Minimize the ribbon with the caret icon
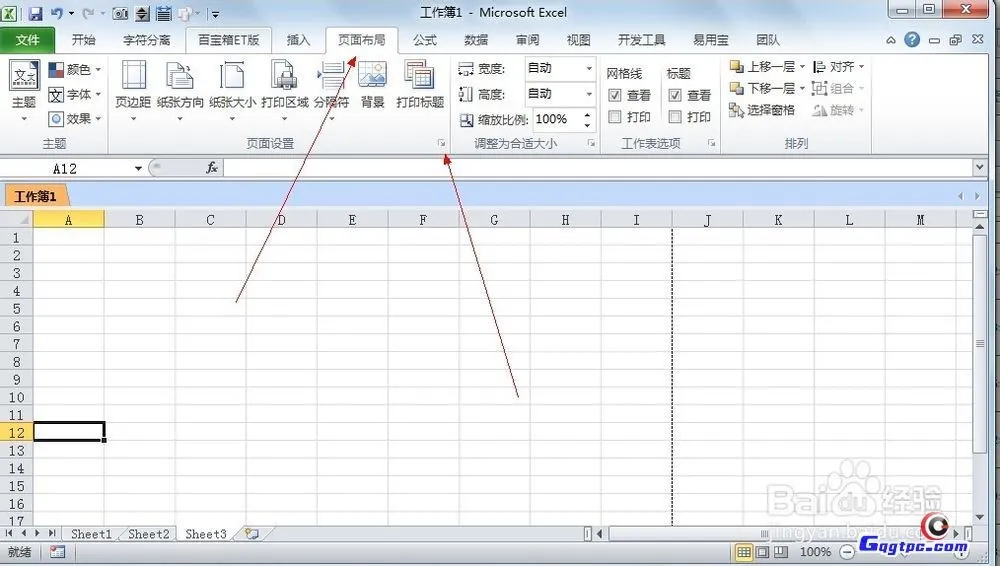Viewport: 1000px width, 566px height. pyautogui.click(x=891, y=40)
